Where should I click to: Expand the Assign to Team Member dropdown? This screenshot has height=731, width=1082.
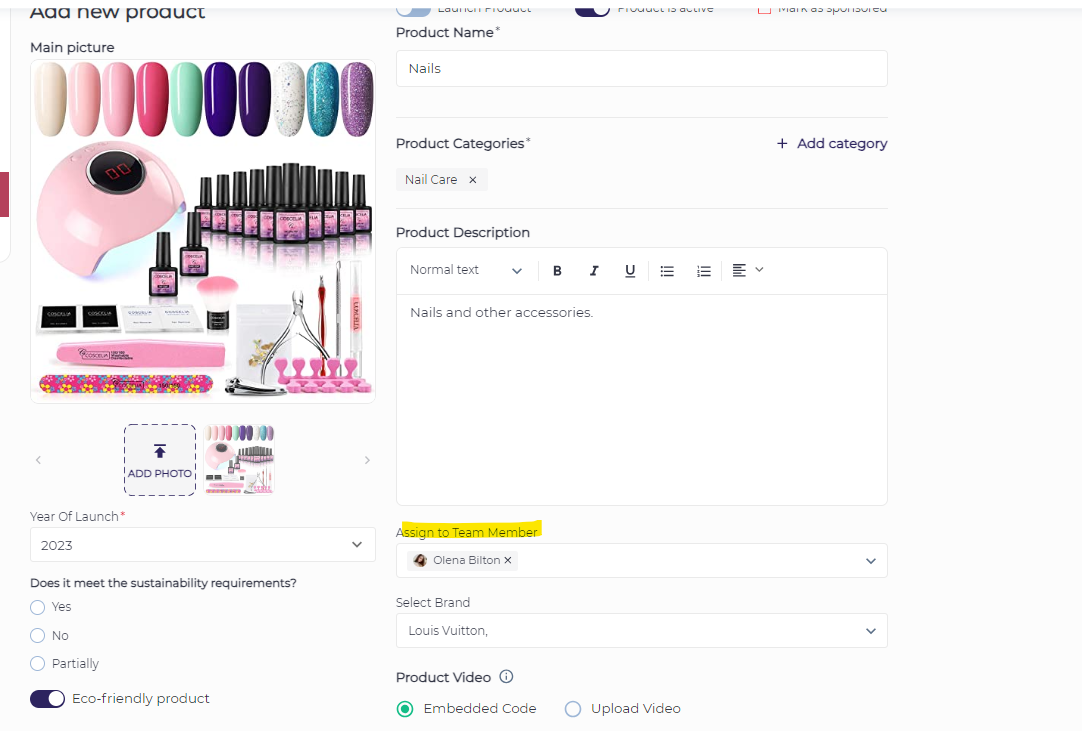point(870,561)
